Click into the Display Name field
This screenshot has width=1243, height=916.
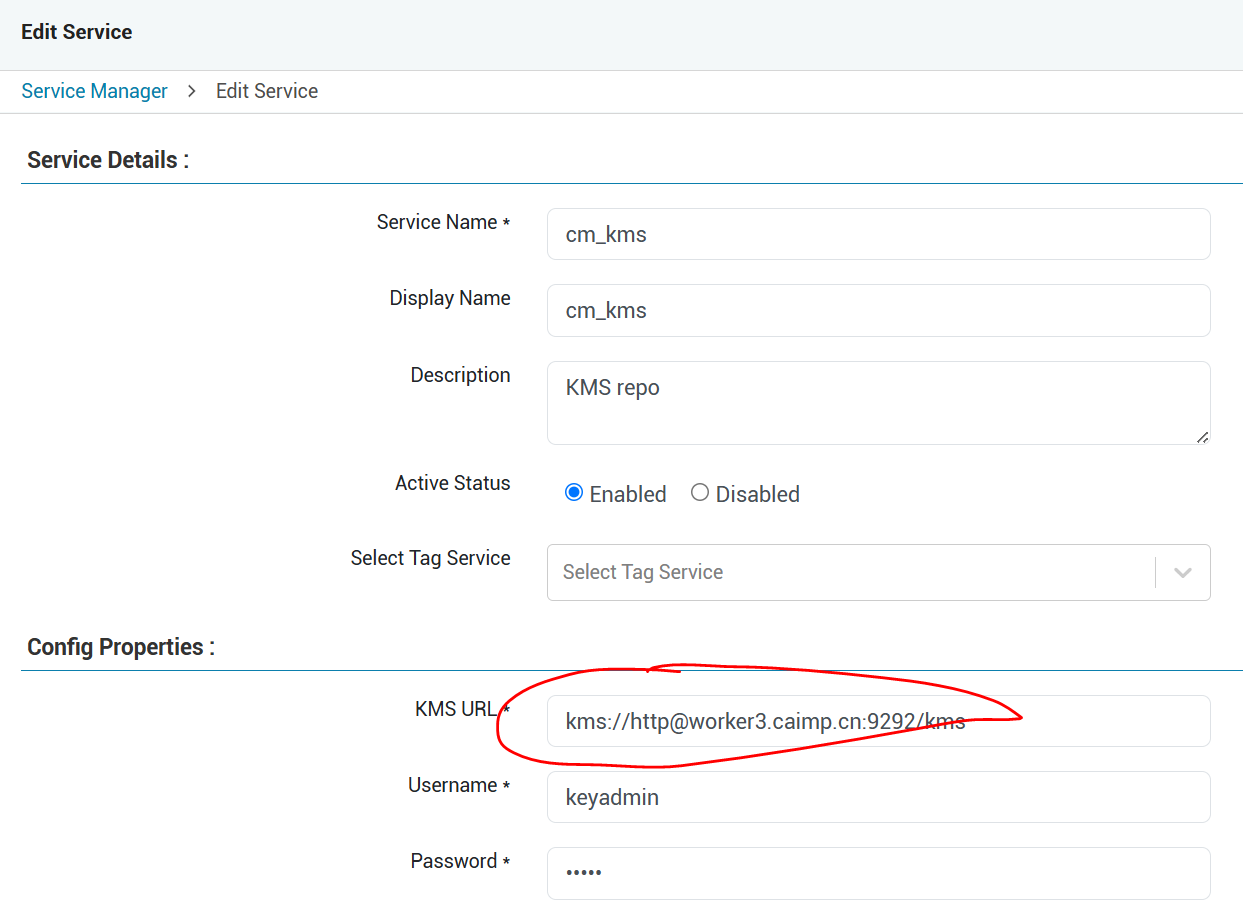coord(878,310)
